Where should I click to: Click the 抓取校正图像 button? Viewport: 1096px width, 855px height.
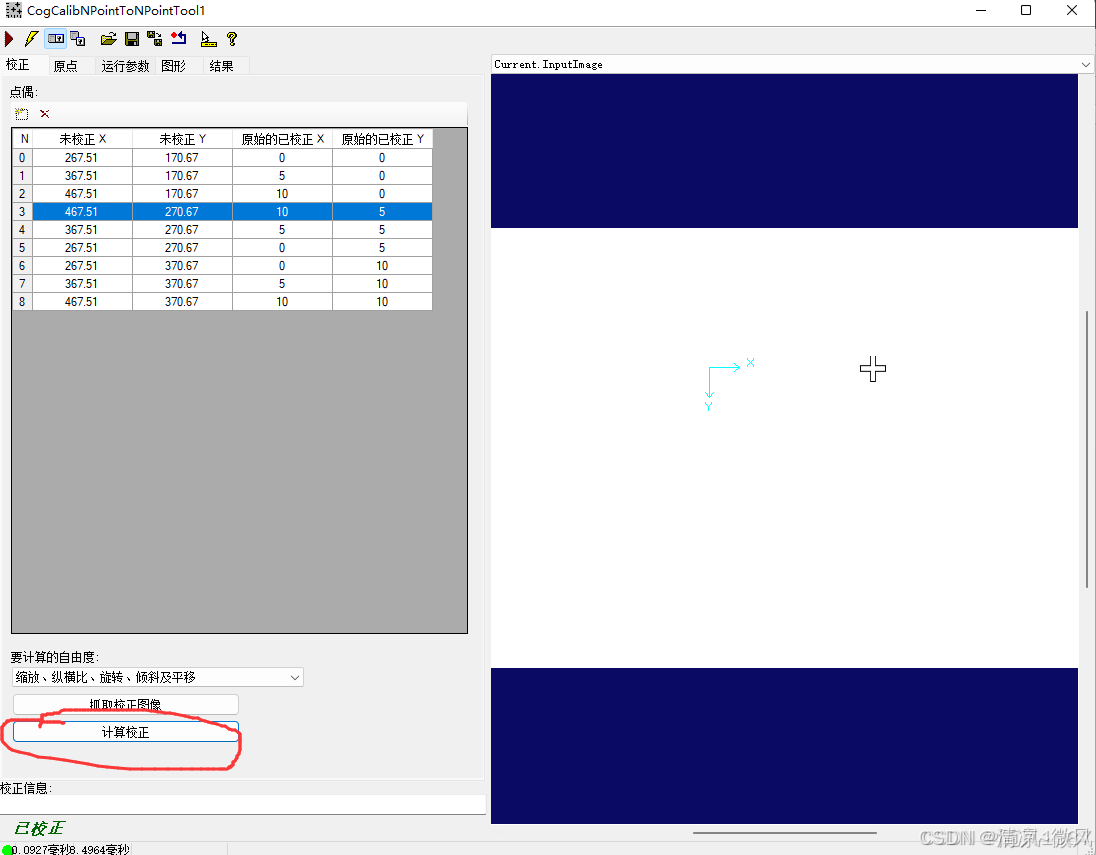pyautogui.click(x=126, y=704)
